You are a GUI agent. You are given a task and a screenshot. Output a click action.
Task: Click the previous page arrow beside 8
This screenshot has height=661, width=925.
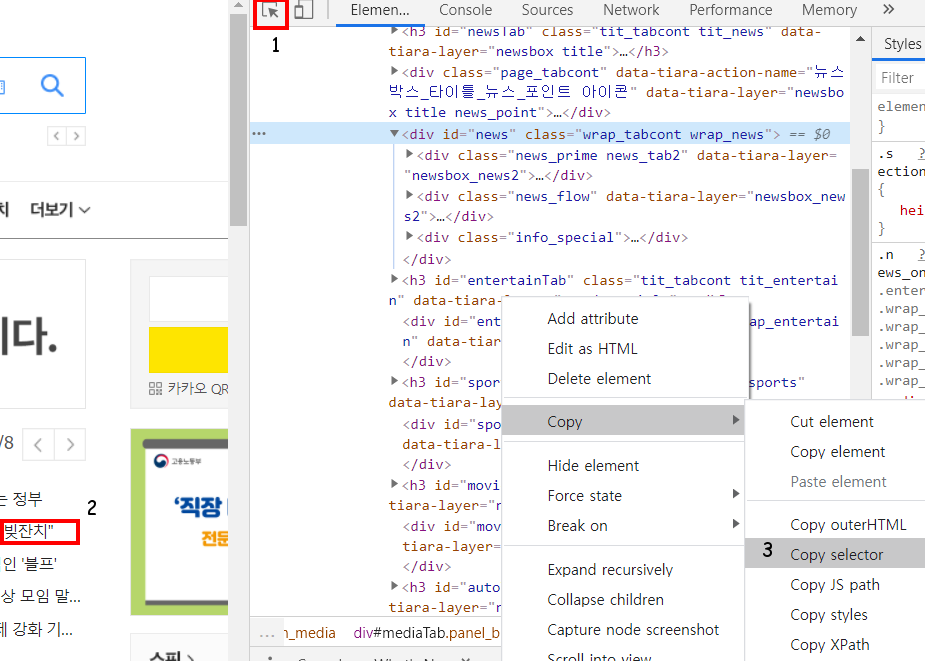click(x=38, y=444)
